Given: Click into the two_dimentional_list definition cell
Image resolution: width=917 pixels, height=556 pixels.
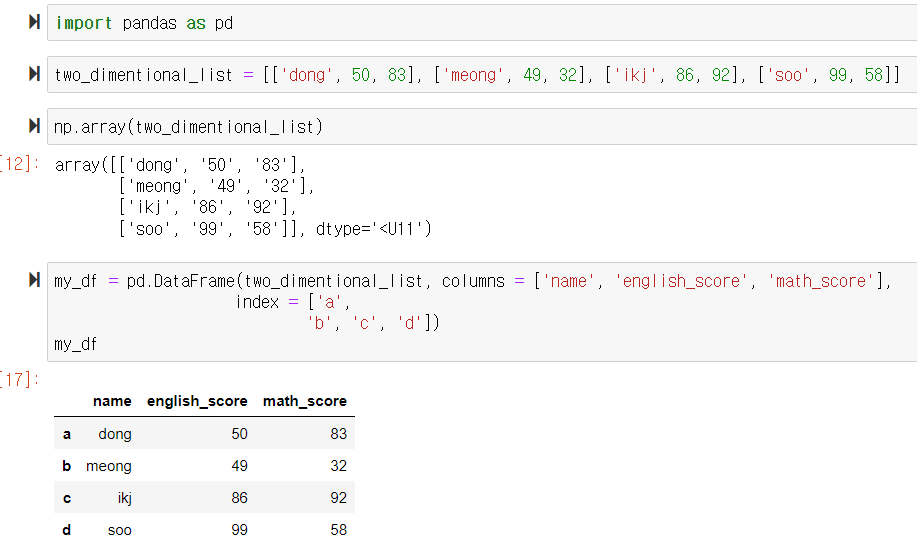Looking at the screenshot, I should (x=482, y=75).
